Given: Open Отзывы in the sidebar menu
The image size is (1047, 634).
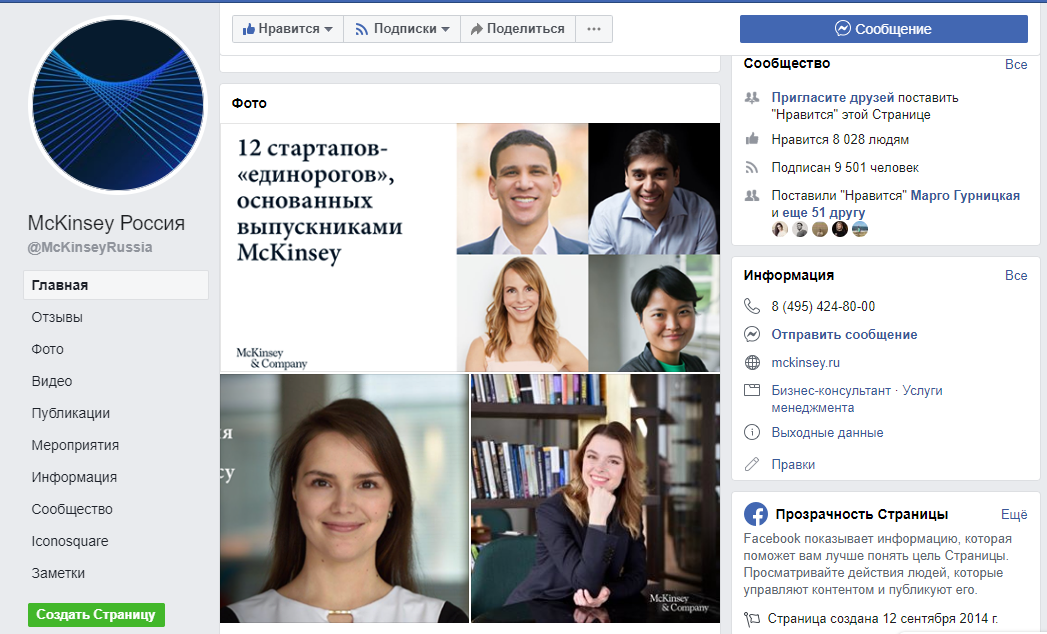Looking at the screenshot, I should tap(57, 317).
